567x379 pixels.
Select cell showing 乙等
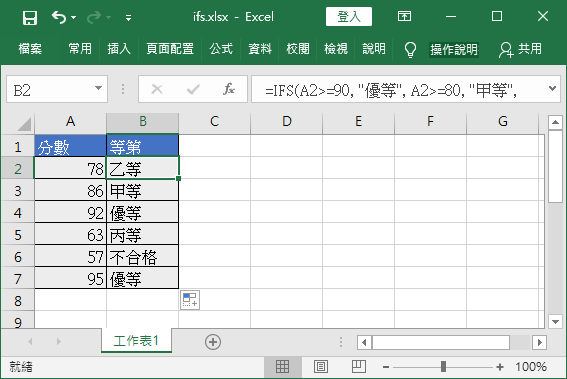coord(142,169)
